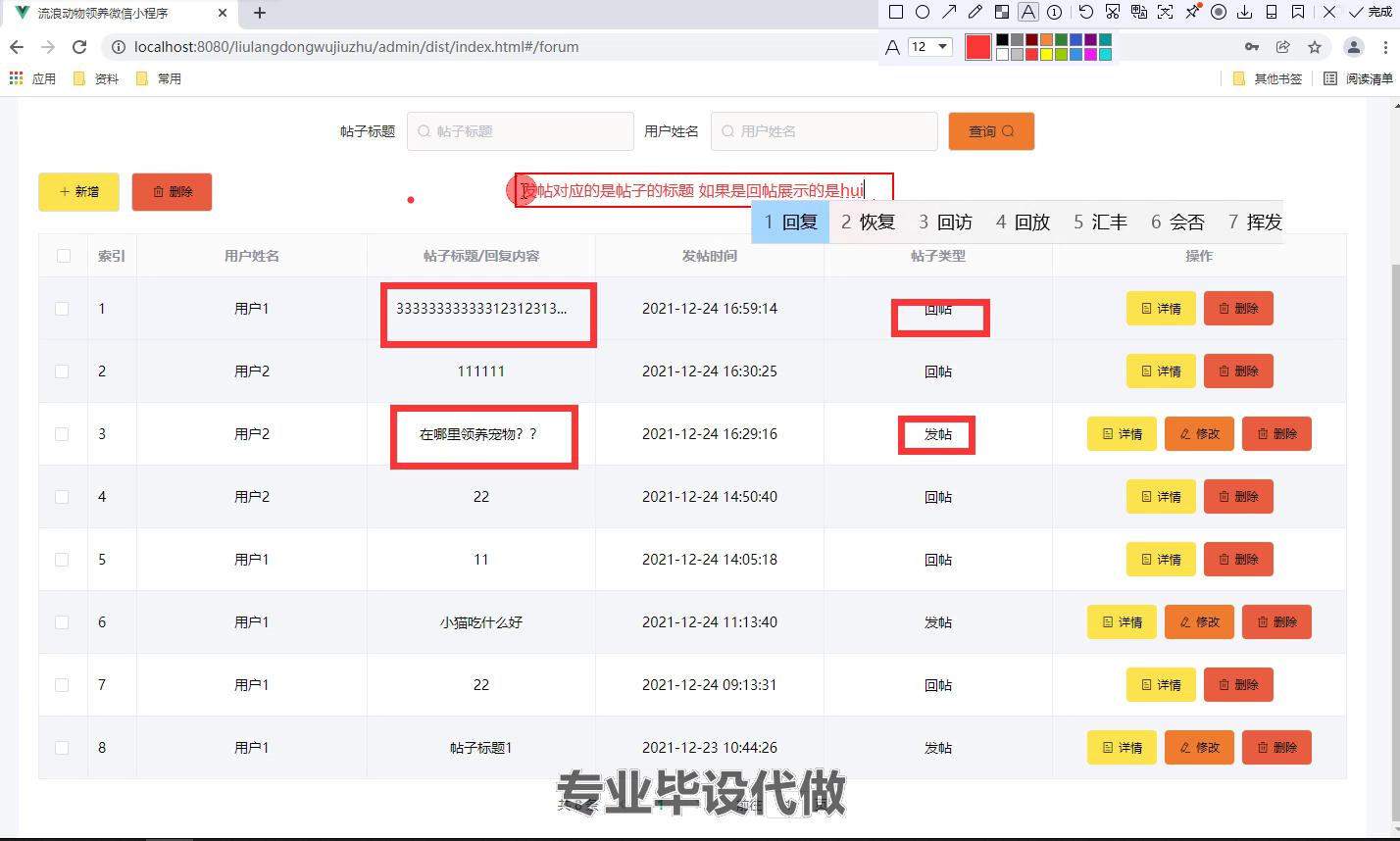Select the pencil drawing tool

pos(975,12)
